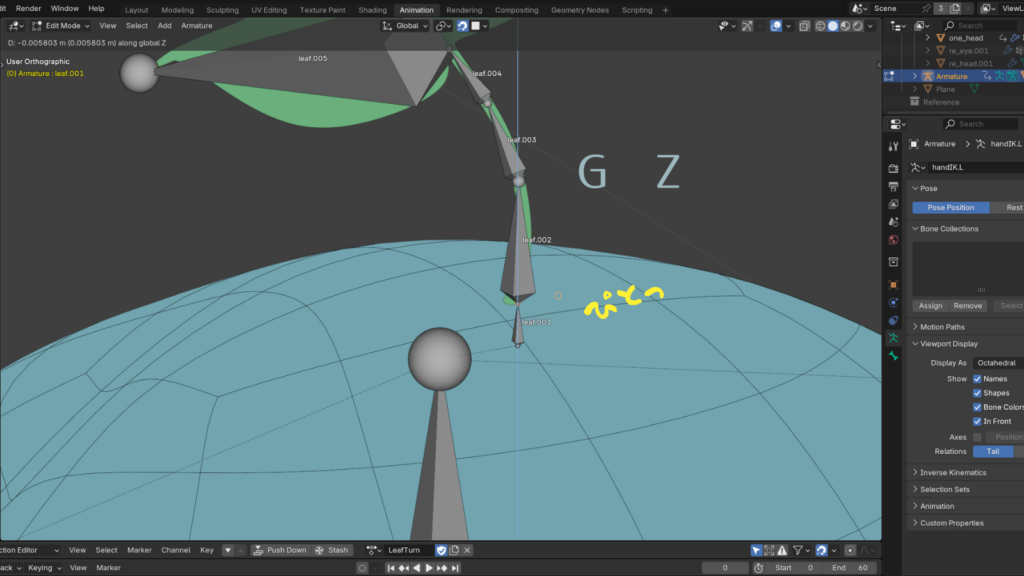
Task: Remove bones from collection
Action: [967, 306]
